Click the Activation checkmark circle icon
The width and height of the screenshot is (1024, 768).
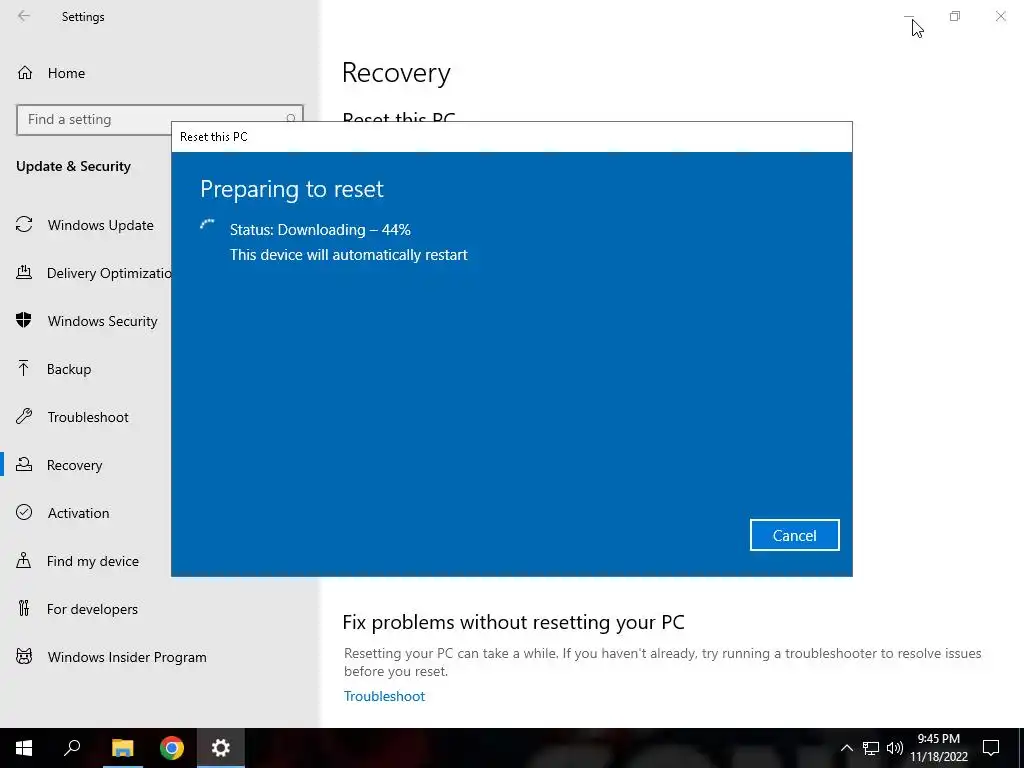click(x=24, y=512)
